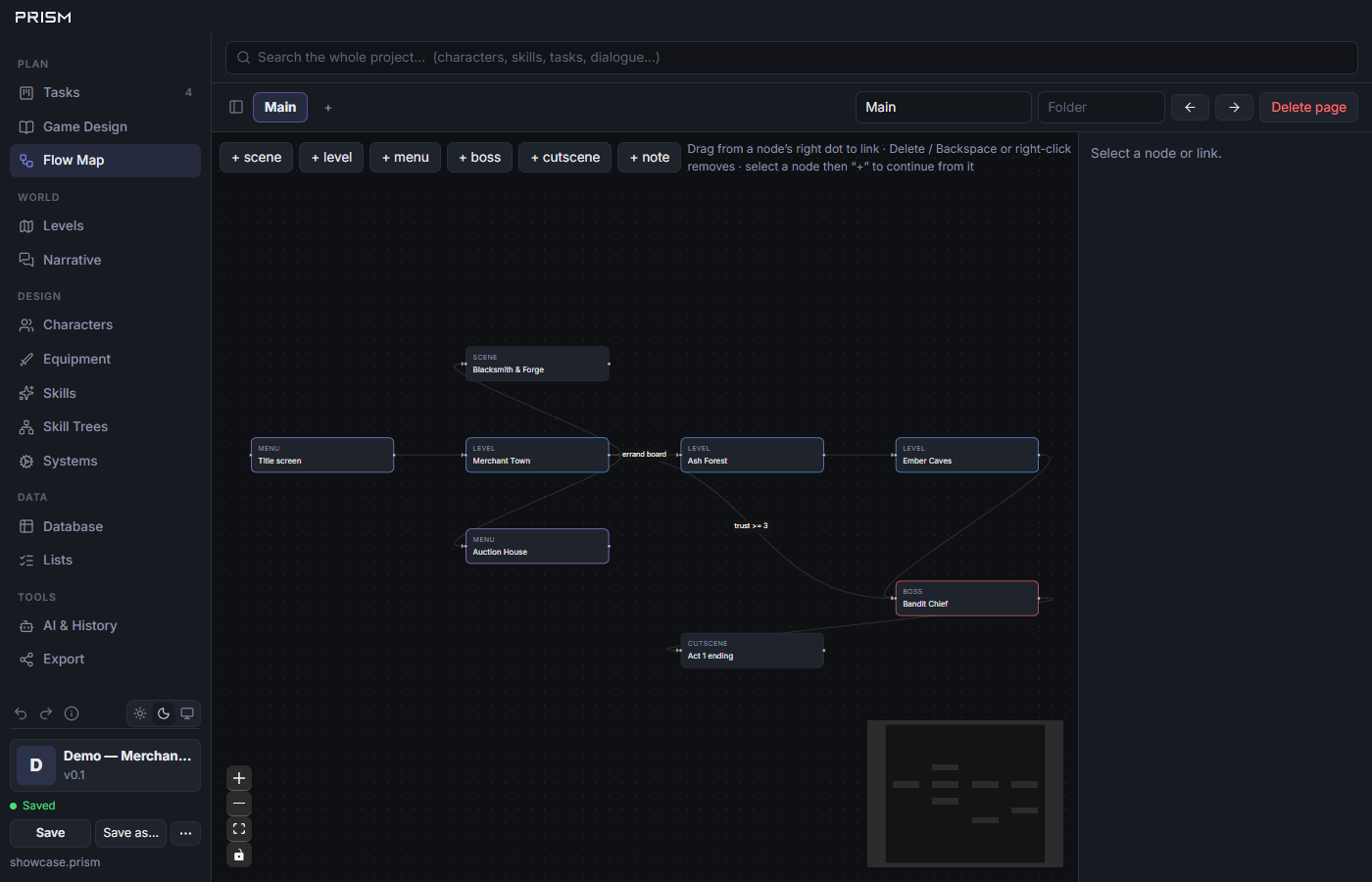Fit view to canvas
Viewport: 1372px width, 882px height.
(239, 829)
